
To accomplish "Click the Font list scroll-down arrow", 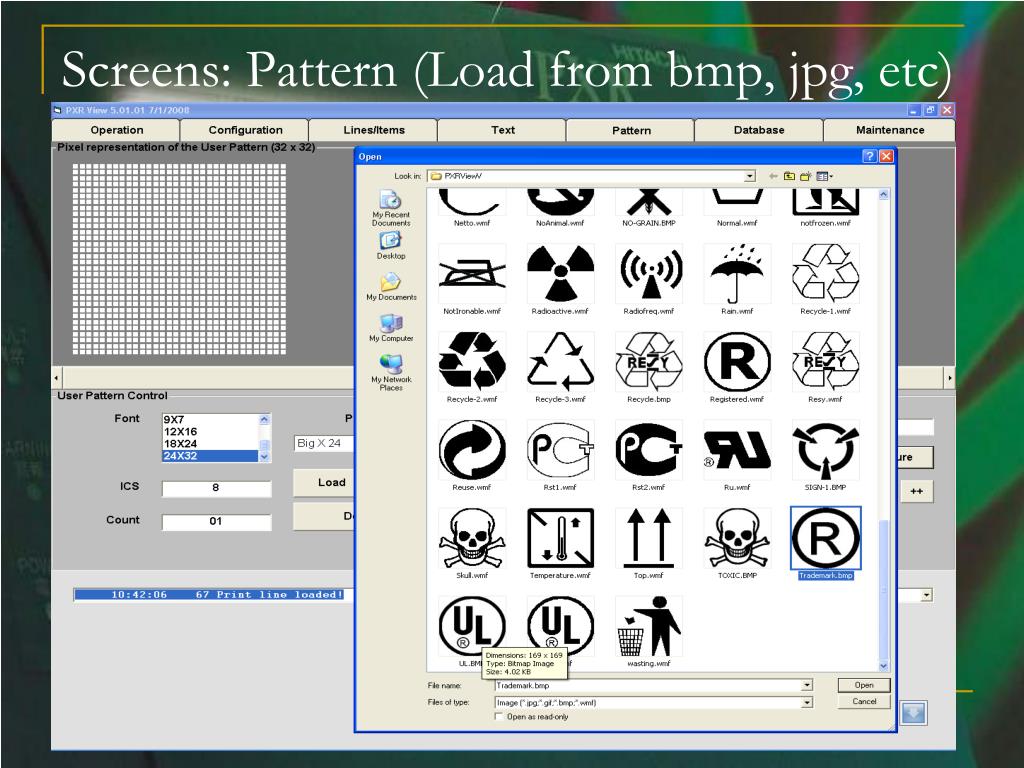I will [264, 457].
